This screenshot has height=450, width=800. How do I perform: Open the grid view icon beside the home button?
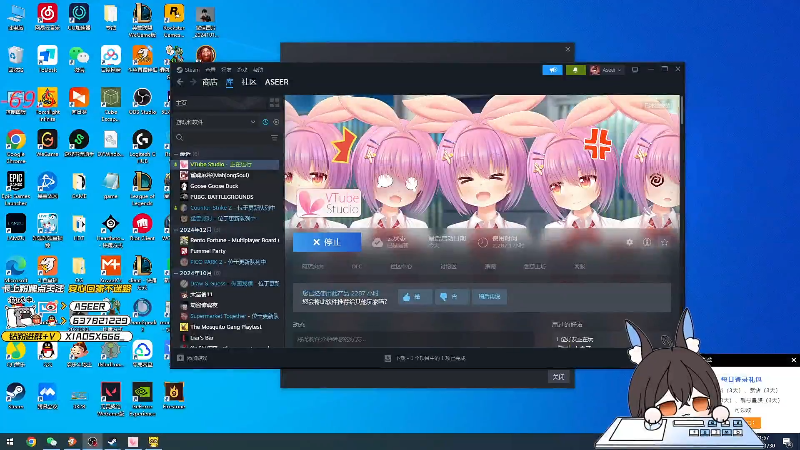[x=274, y=103]
